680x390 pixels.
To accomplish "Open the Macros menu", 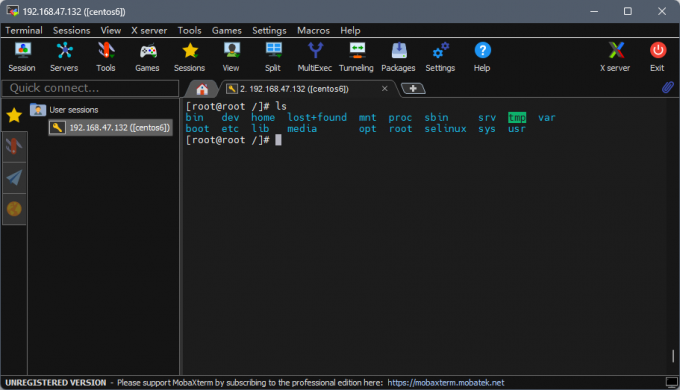I will 314,30.
